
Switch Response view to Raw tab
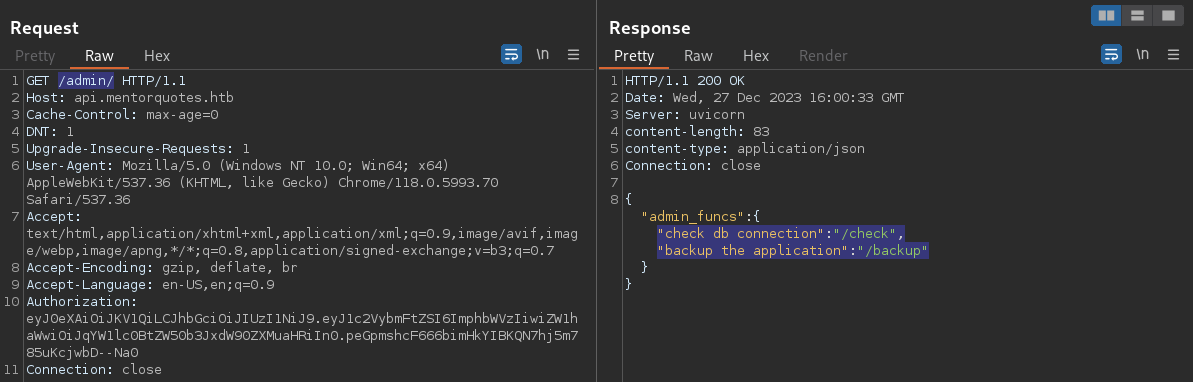(x=698, y=56)
